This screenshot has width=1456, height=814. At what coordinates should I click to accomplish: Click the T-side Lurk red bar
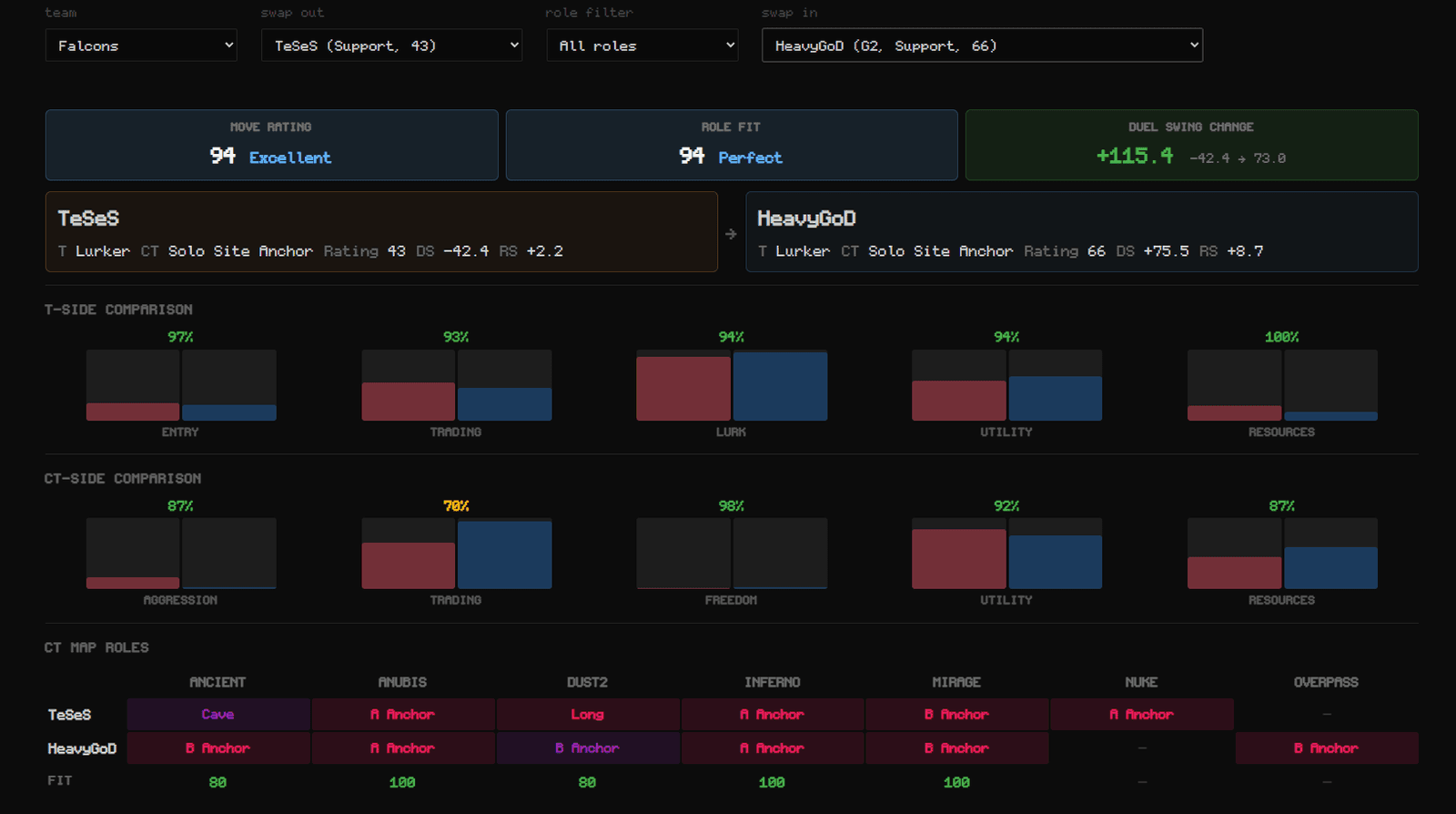(x=683, y=389)
